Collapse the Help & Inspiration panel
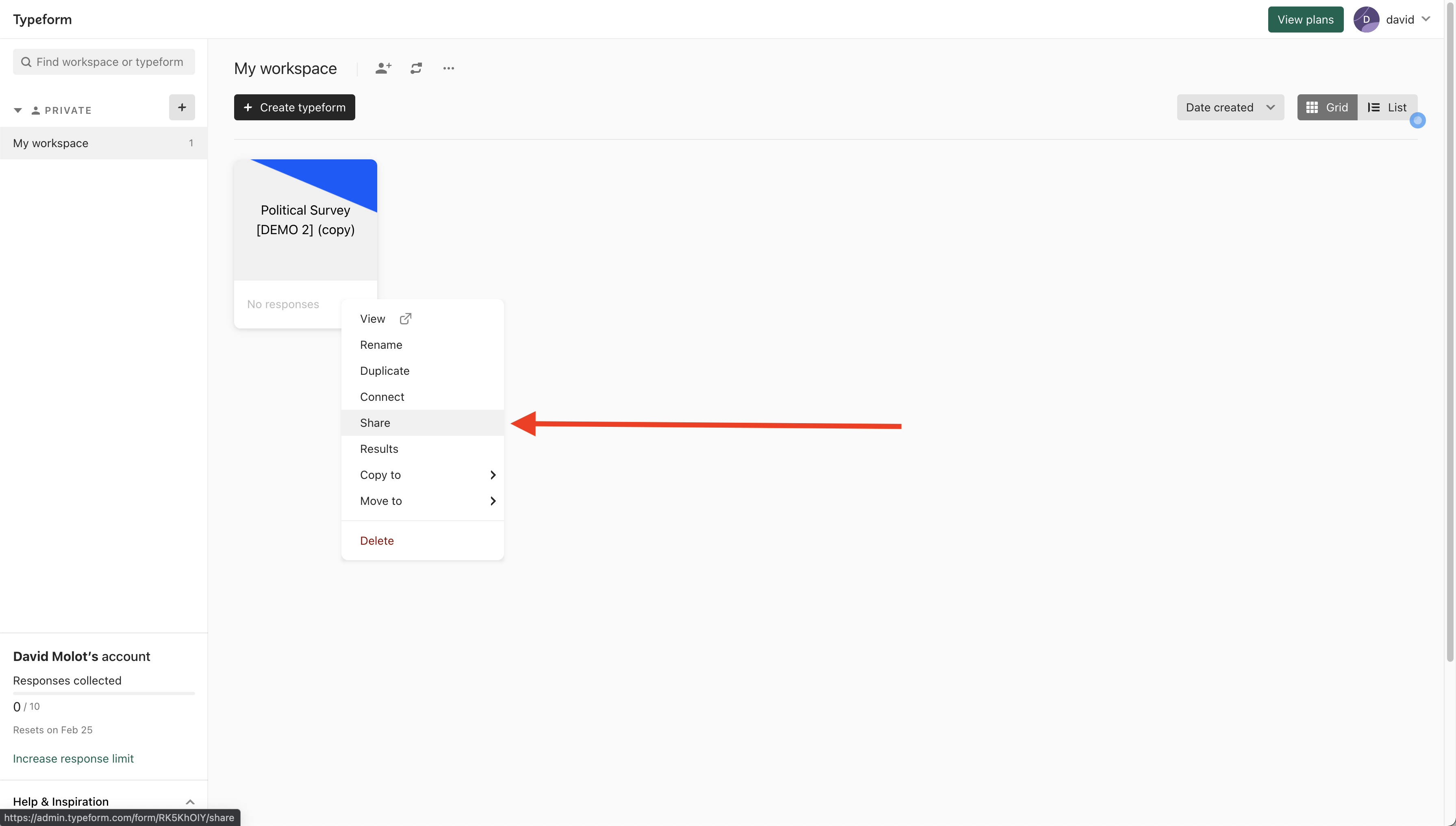1456x826 pixels. 190,802
